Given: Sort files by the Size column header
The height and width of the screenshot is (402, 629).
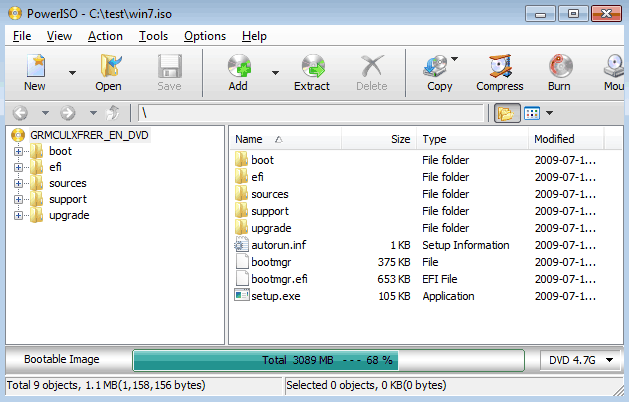Looking at the screenshot, I should pyautogui.click(x=400, y=139).
